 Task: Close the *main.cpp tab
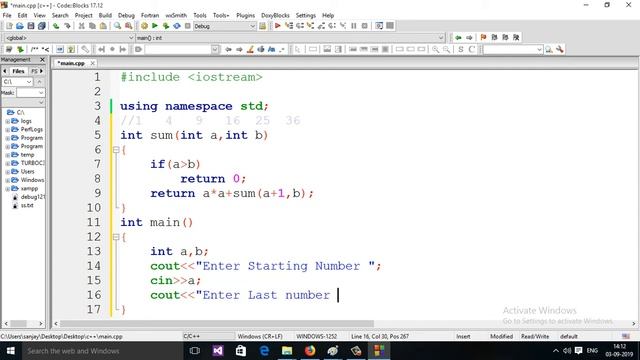coord(93,63)
